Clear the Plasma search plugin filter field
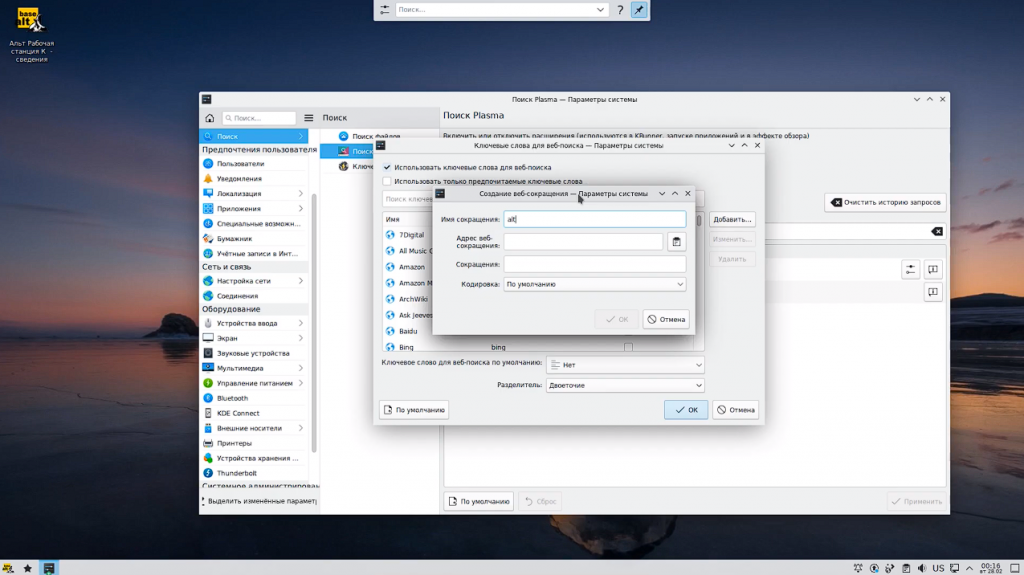 pyautogui.click(x=936, y=231)
